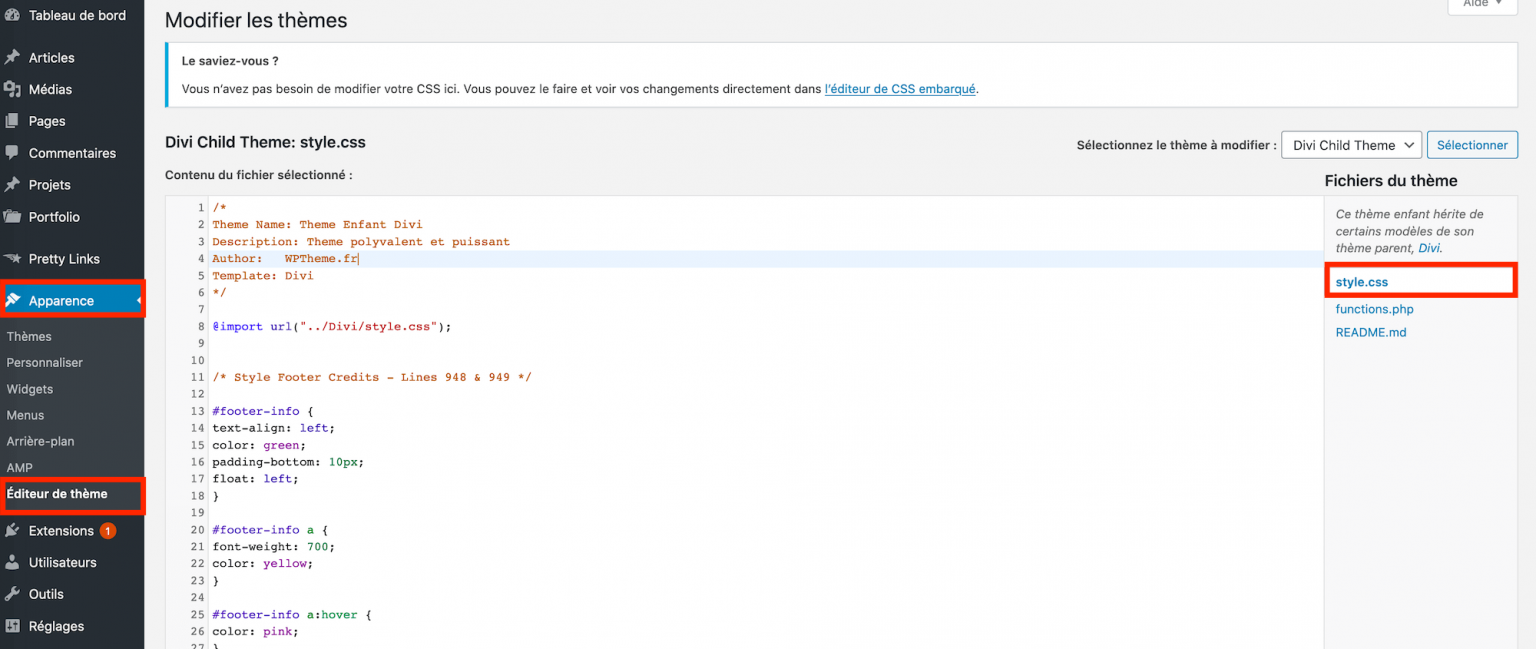Open the Portfolio briefcase icon

[x=14, y=217]
